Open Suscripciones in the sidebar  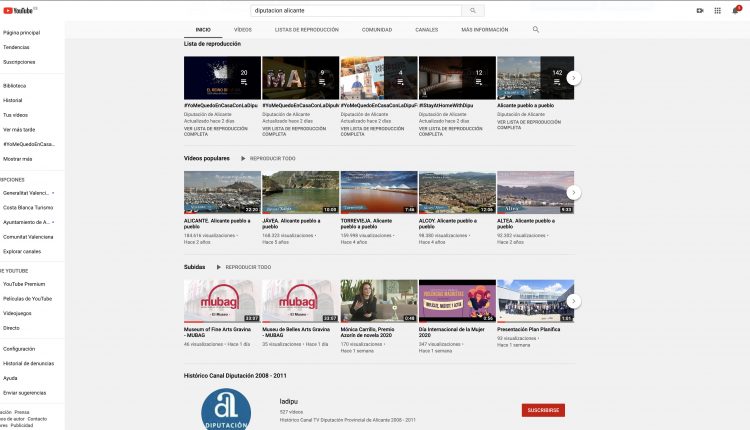[x=18, y=62]
